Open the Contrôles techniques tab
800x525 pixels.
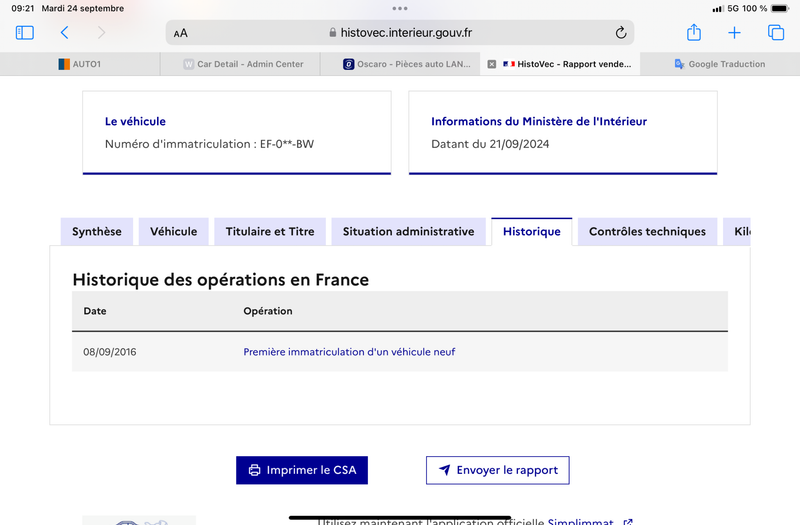coord(647,232)
